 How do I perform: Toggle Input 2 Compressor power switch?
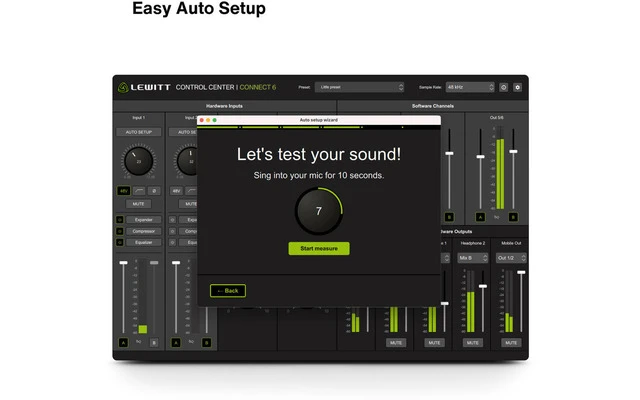click(x=173, y=231)
